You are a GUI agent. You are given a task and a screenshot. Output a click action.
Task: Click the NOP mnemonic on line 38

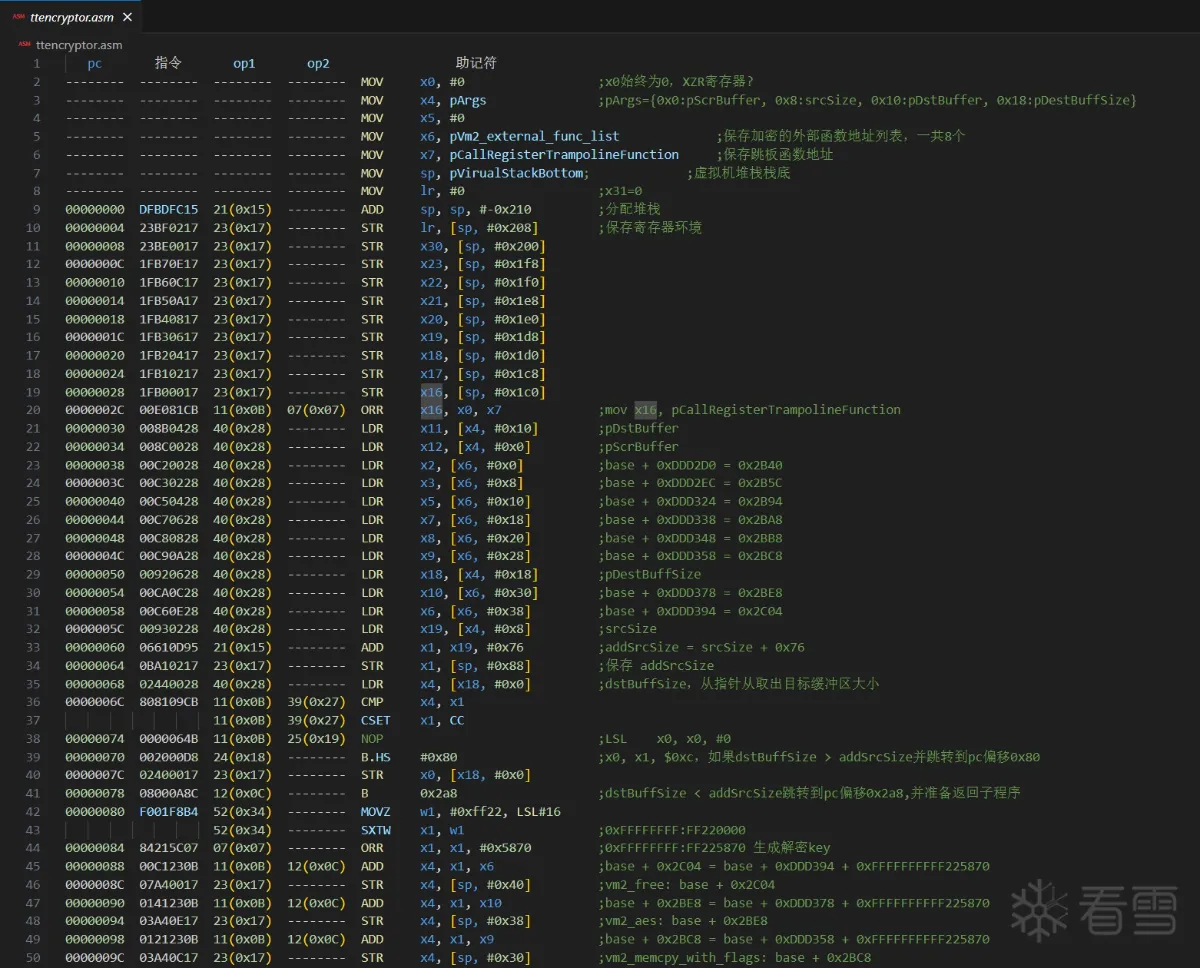[372, 739]
